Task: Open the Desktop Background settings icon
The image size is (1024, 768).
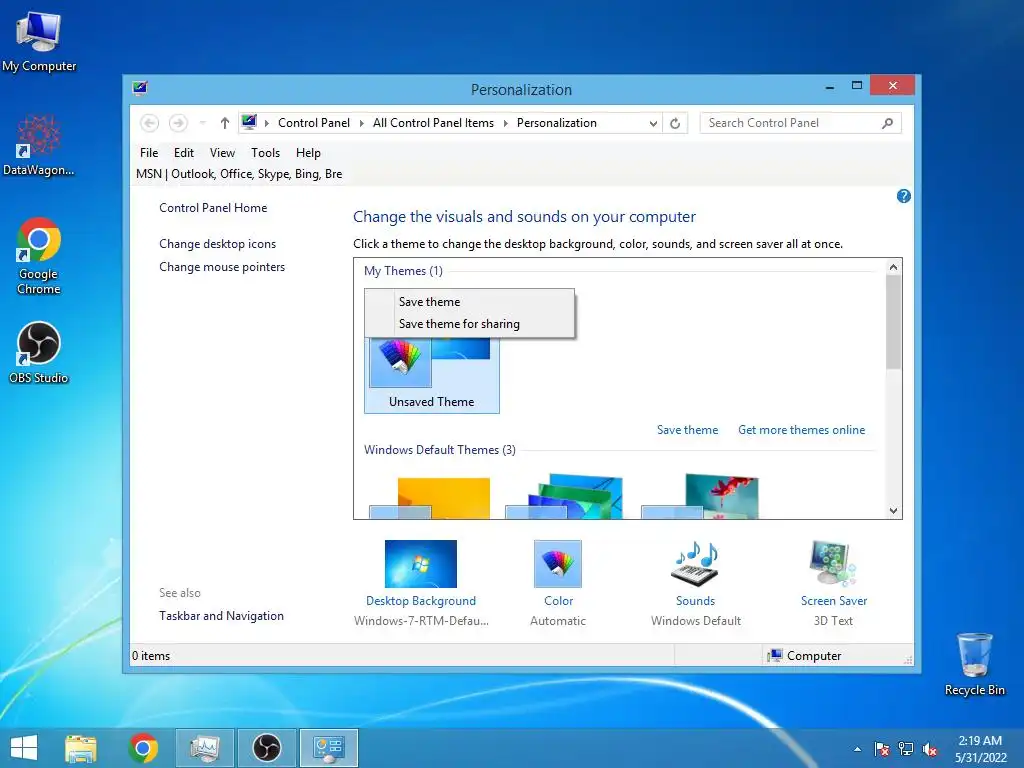Action: (x=421, y=564)
